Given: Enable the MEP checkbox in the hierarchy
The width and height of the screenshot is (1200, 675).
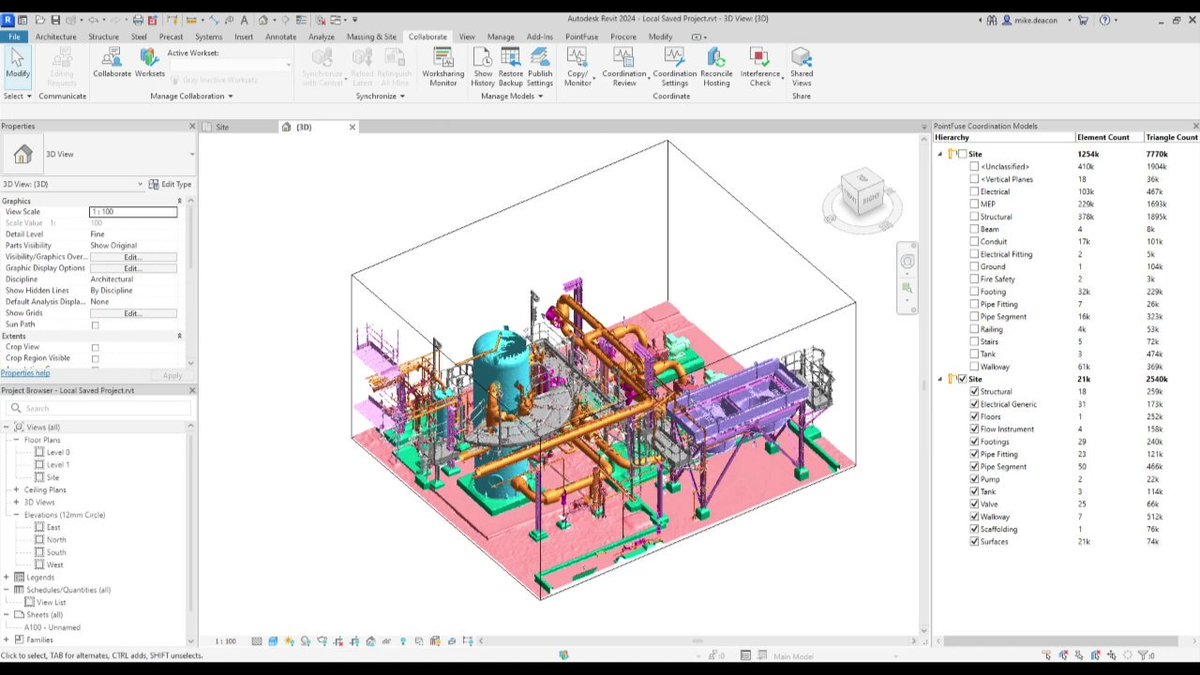Looking at the screenshot, I should (975, 204).
